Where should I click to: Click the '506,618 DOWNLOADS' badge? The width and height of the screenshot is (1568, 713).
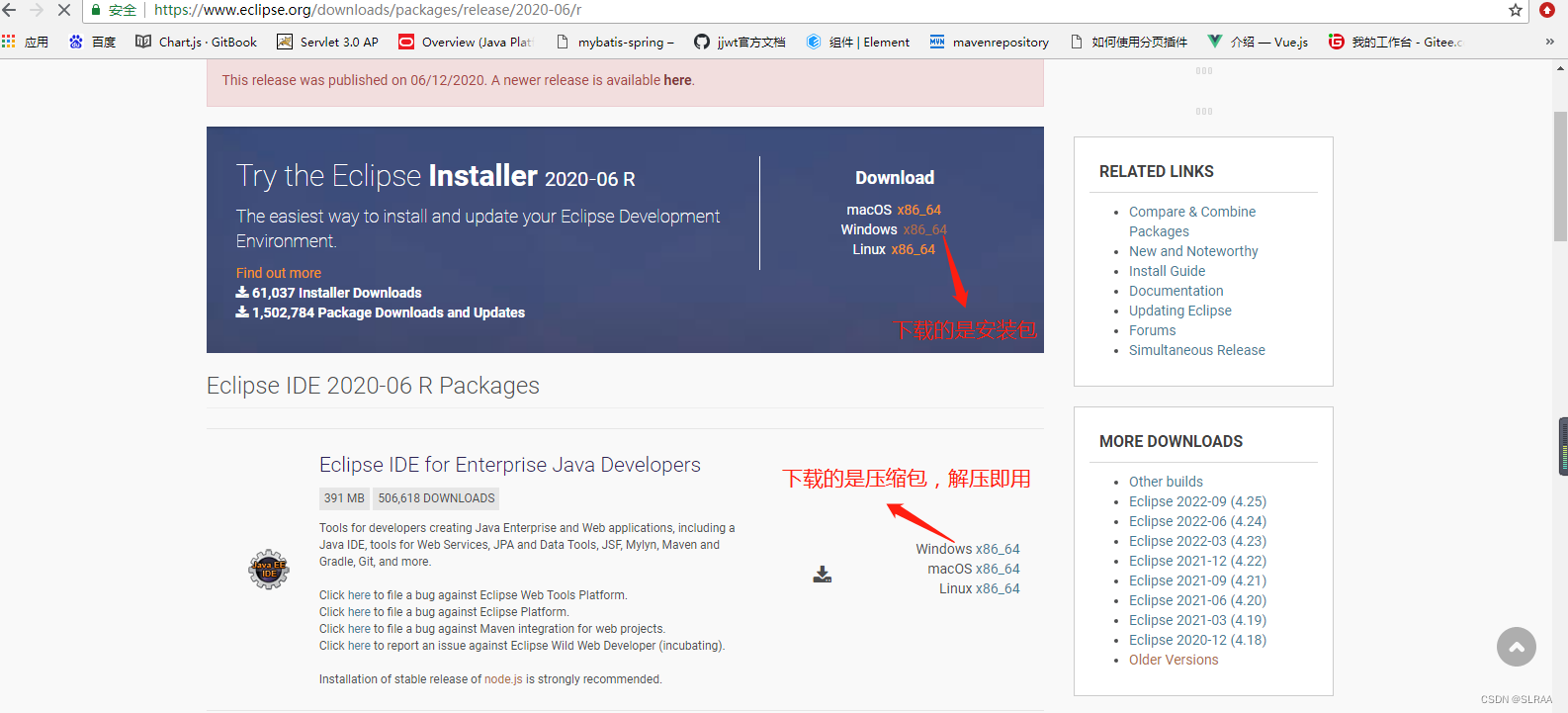[x=436, y=498]
